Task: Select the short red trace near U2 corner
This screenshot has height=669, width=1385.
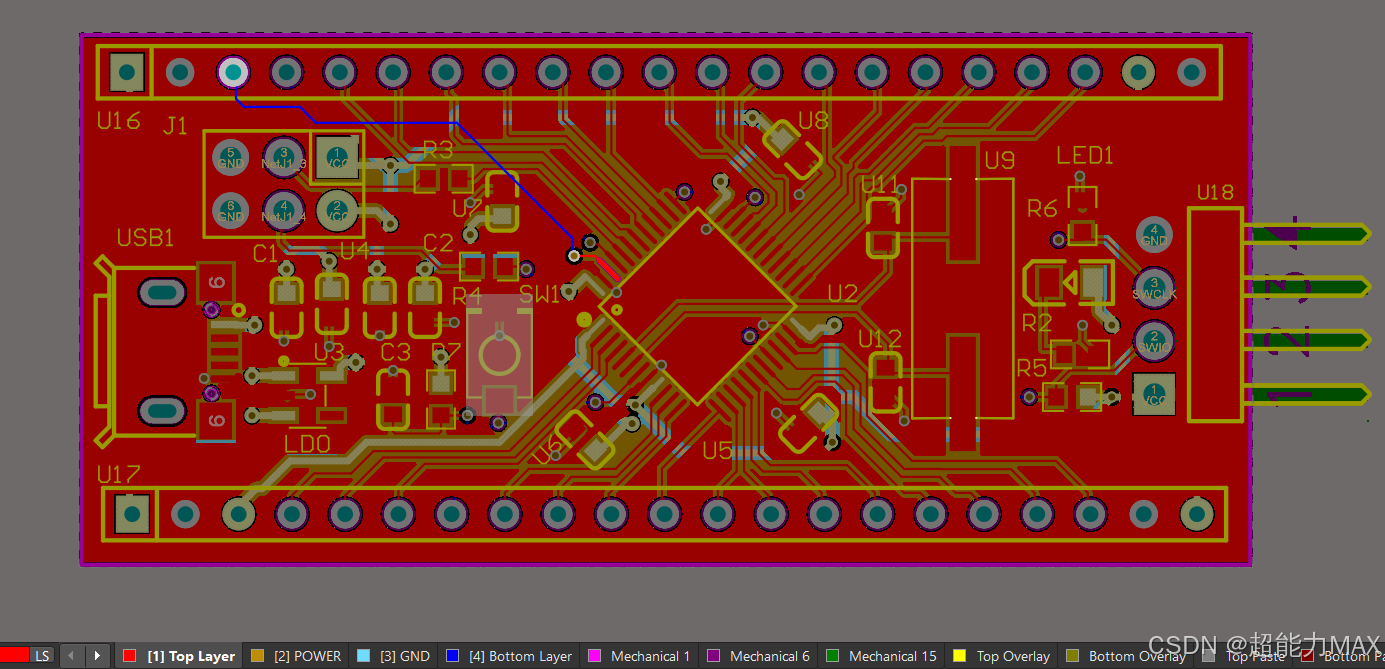Action: (x=599, y=266)
